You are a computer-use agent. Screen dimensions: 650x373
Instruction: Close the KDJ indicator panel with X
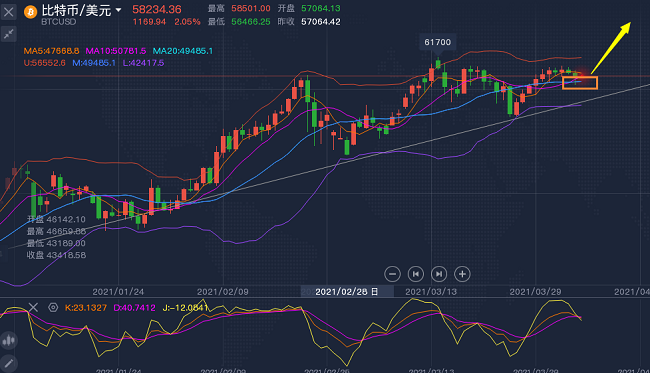point(33,308)
